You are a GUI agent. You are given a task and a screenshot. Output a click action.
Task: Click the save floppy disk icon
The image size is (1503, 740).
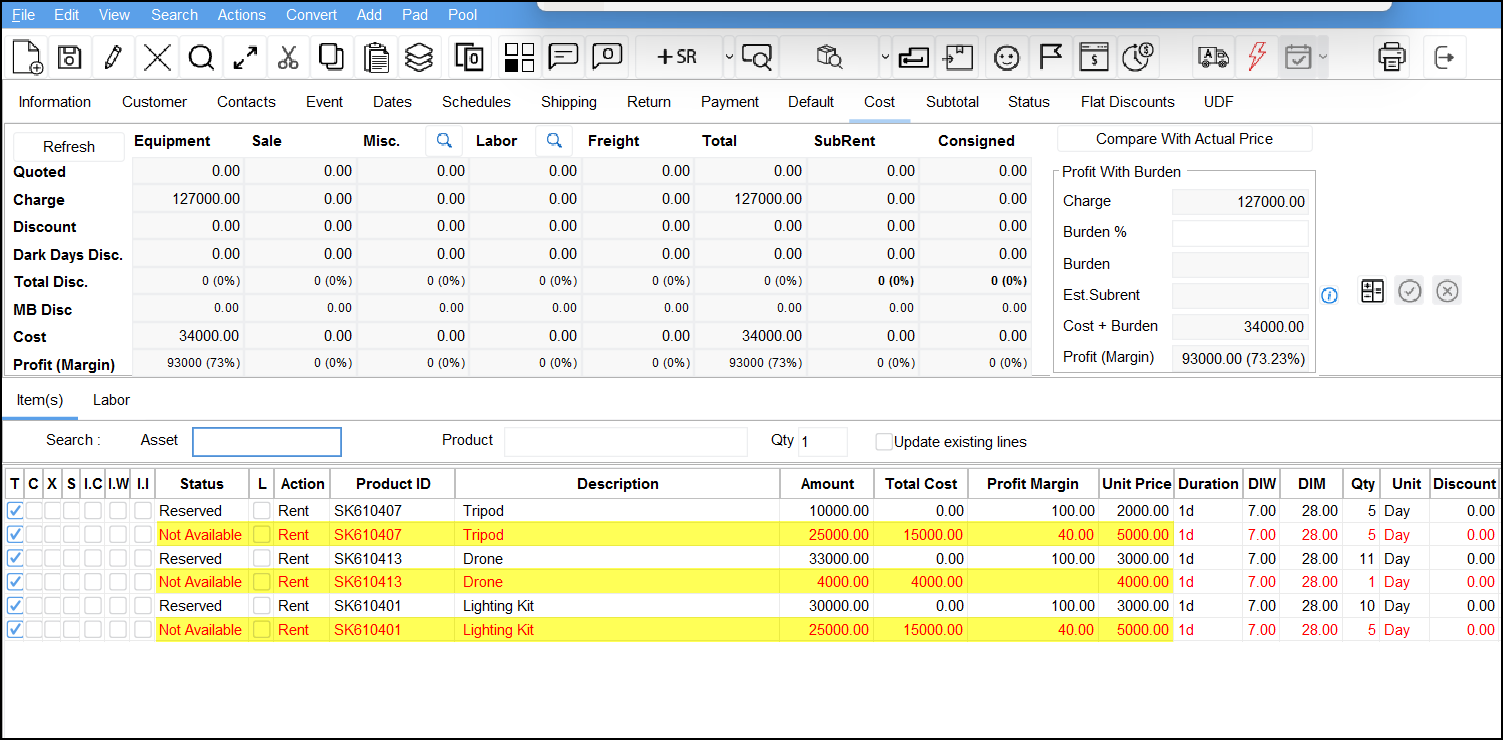tap(69, 57)
